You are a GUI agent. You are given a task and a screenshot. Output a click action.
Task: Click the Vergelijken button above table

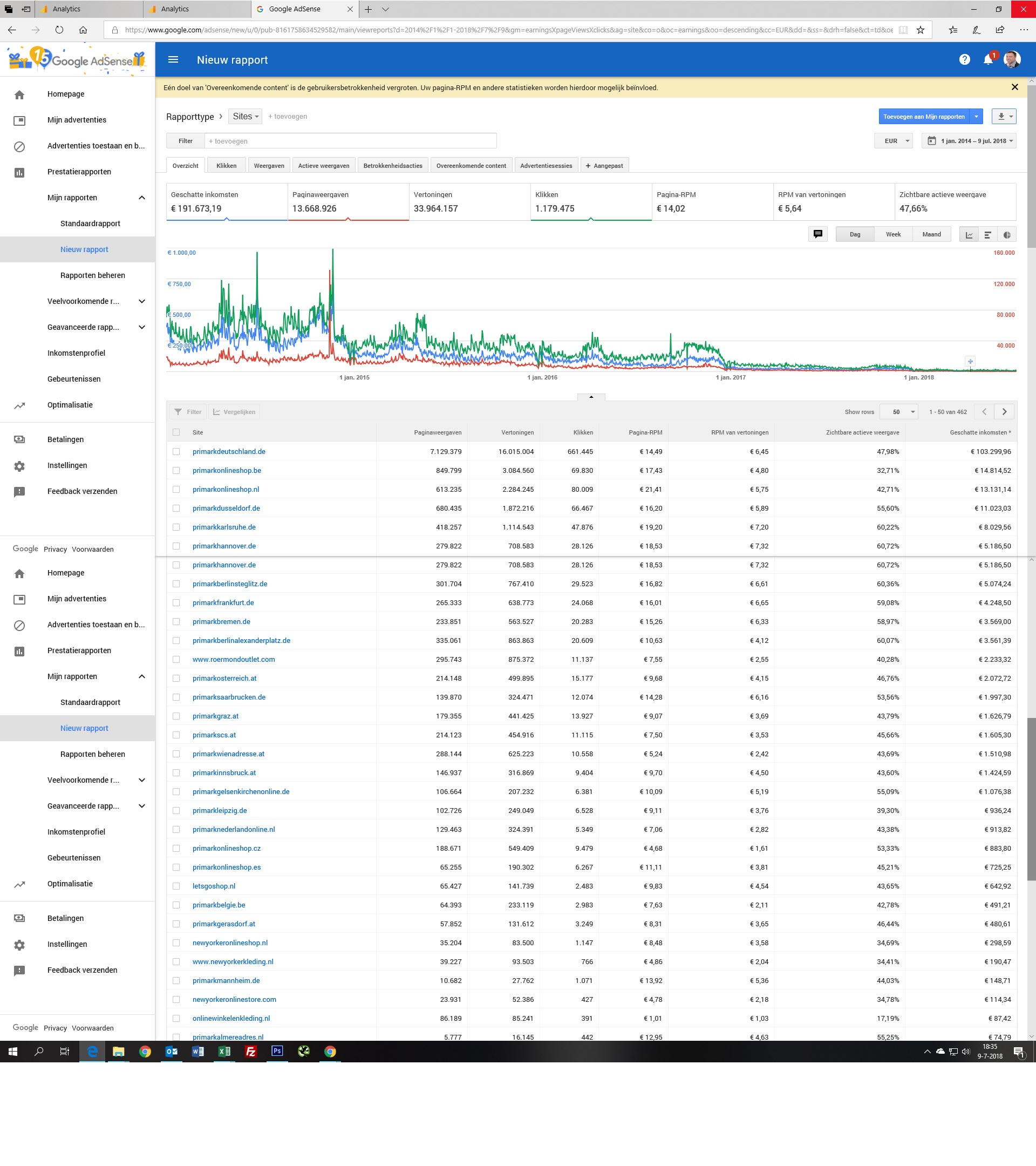(x=234, y=412)
